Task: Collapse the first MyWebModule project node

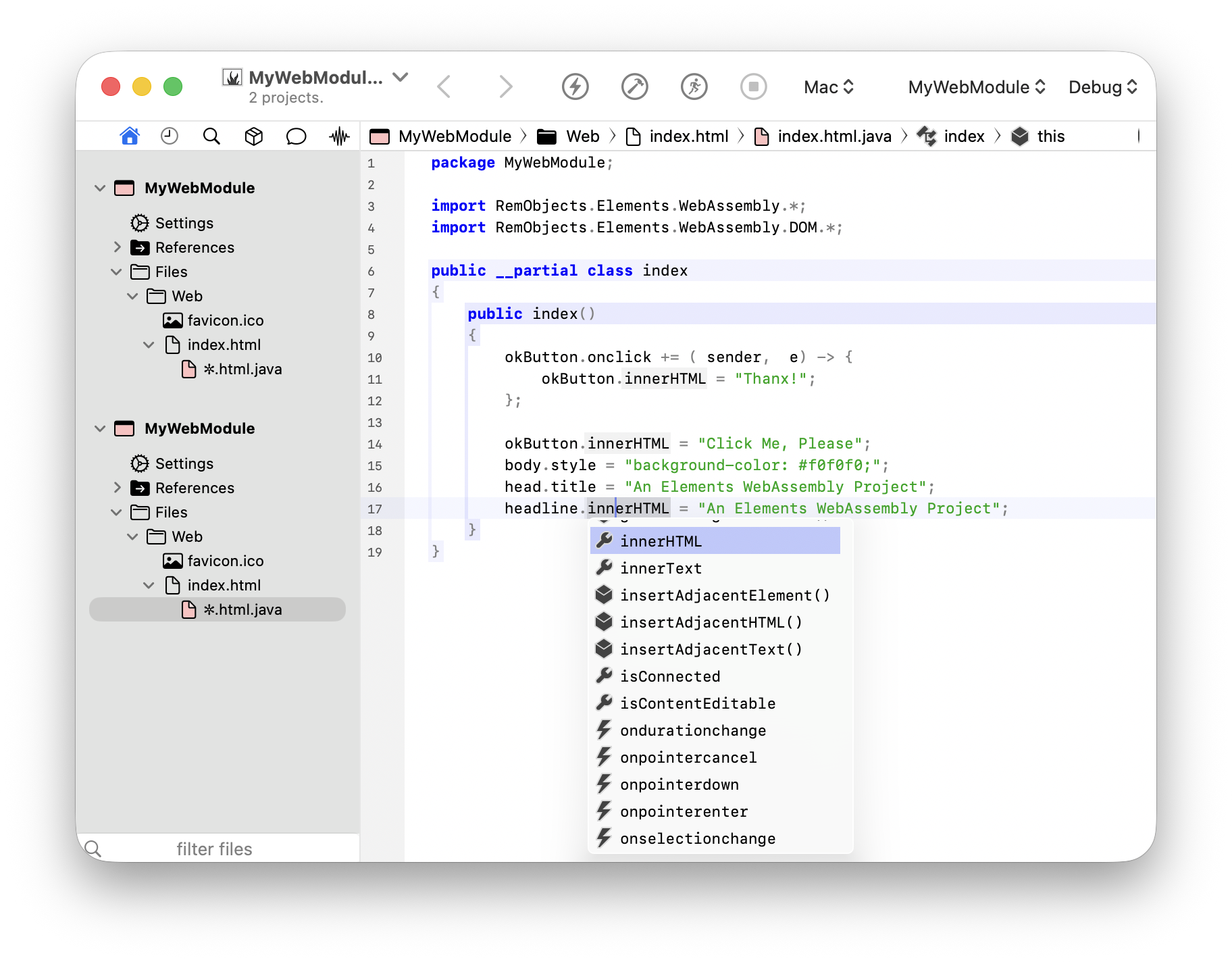Action: [x=100, y=188]
